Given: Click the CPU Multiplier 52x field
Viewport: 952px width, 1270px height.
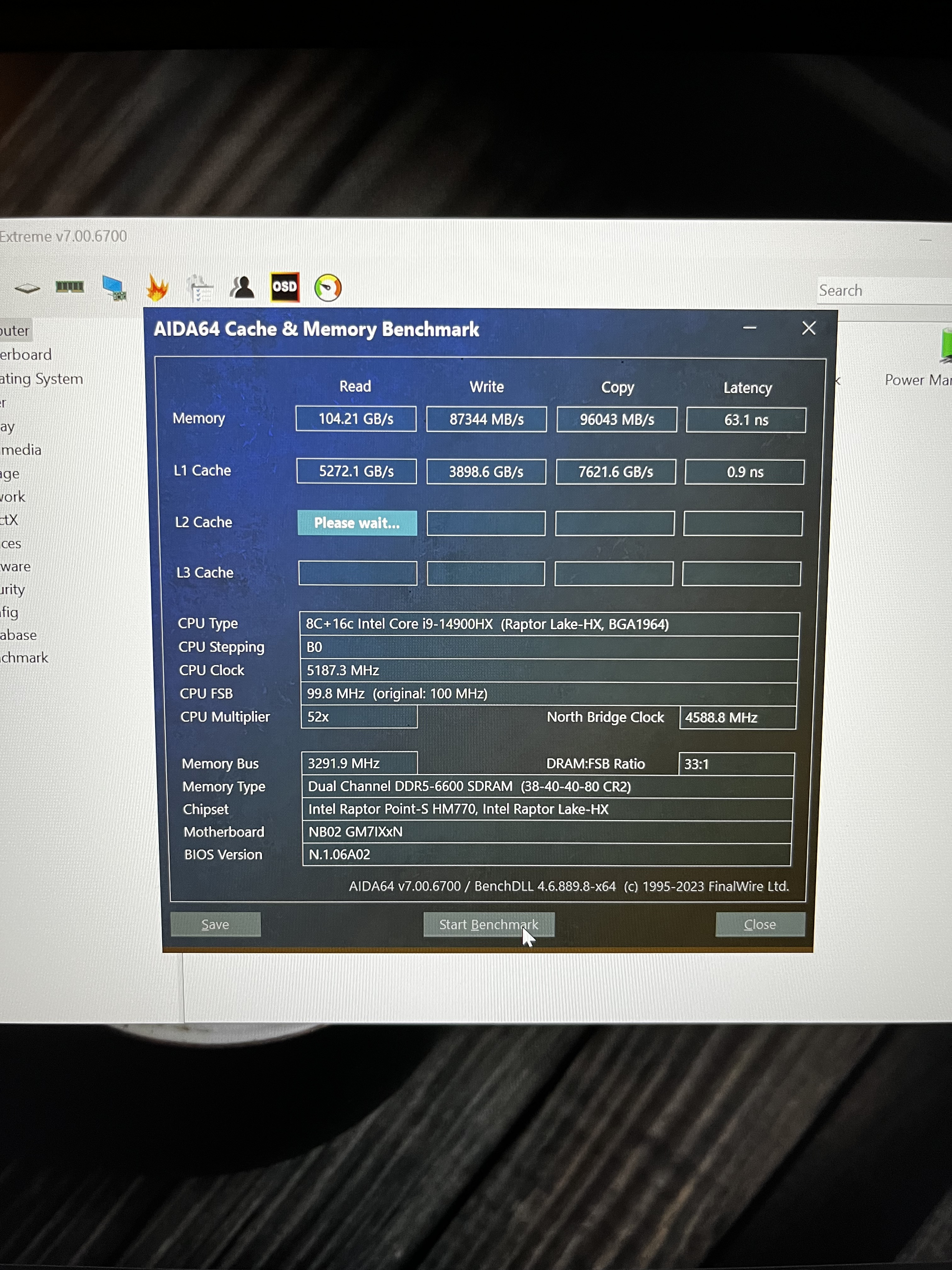Looking at the screenshot, I should click(359, 717).
